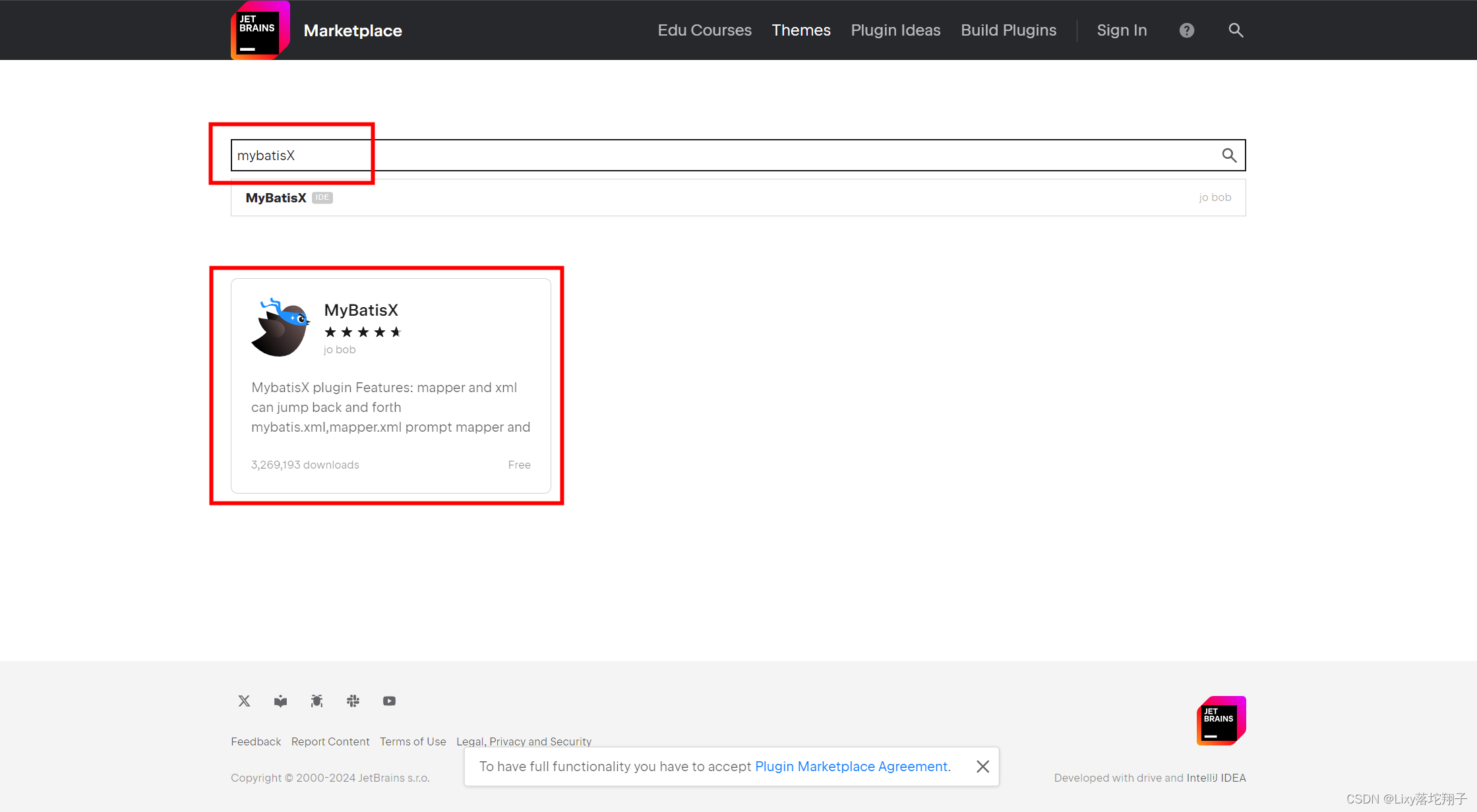Go to Edu Courses in navigation
This screenshot has width=1477, height=812.
[x=704, y=30]
